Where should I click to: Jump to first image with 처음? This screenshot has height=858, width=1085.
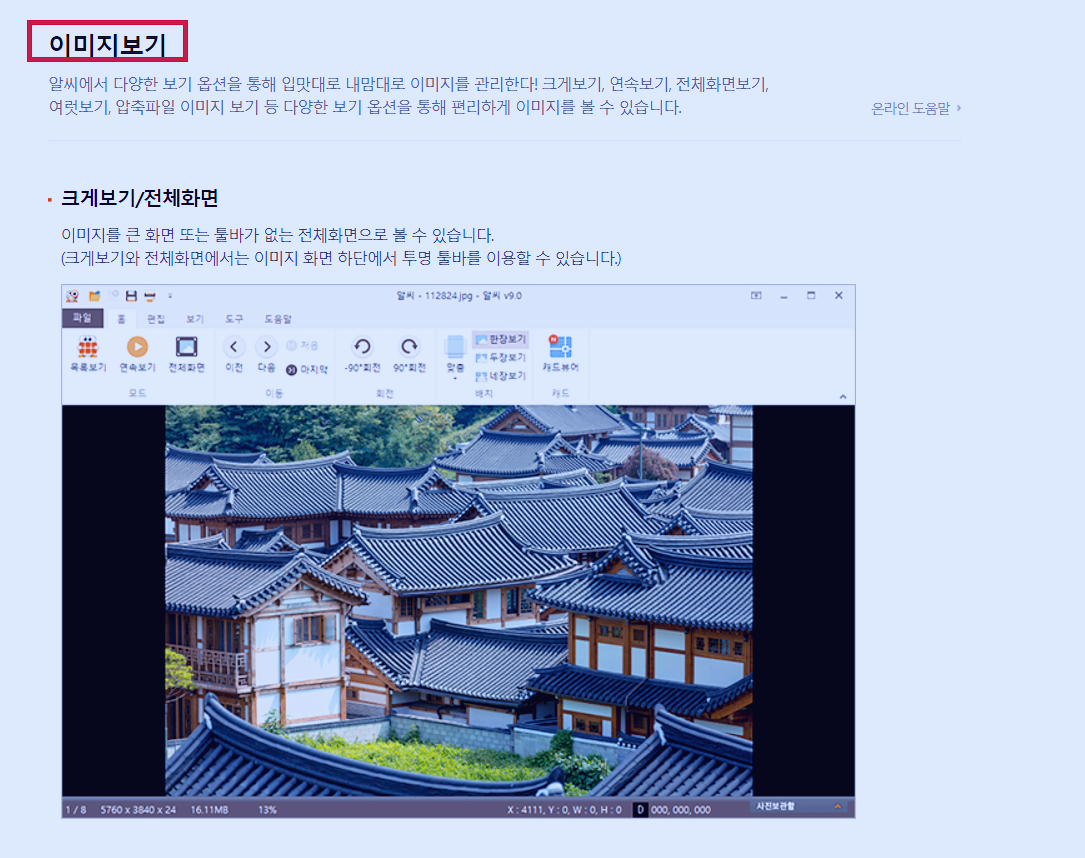[x=302, y=345]
